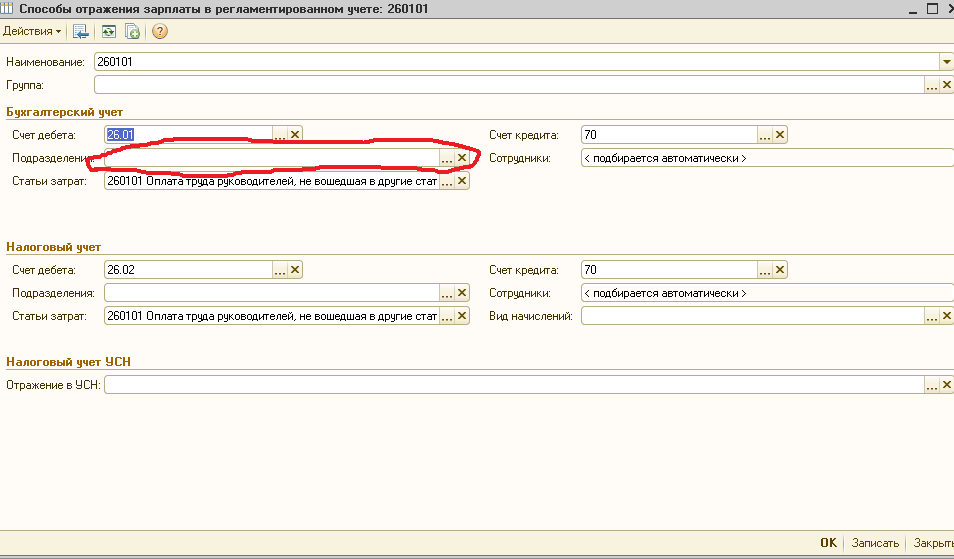Image resolution: width=954 pixels, height=559 pixels.
Task: Click into the empty Группа input field
Action: click(x=510, y=85)
